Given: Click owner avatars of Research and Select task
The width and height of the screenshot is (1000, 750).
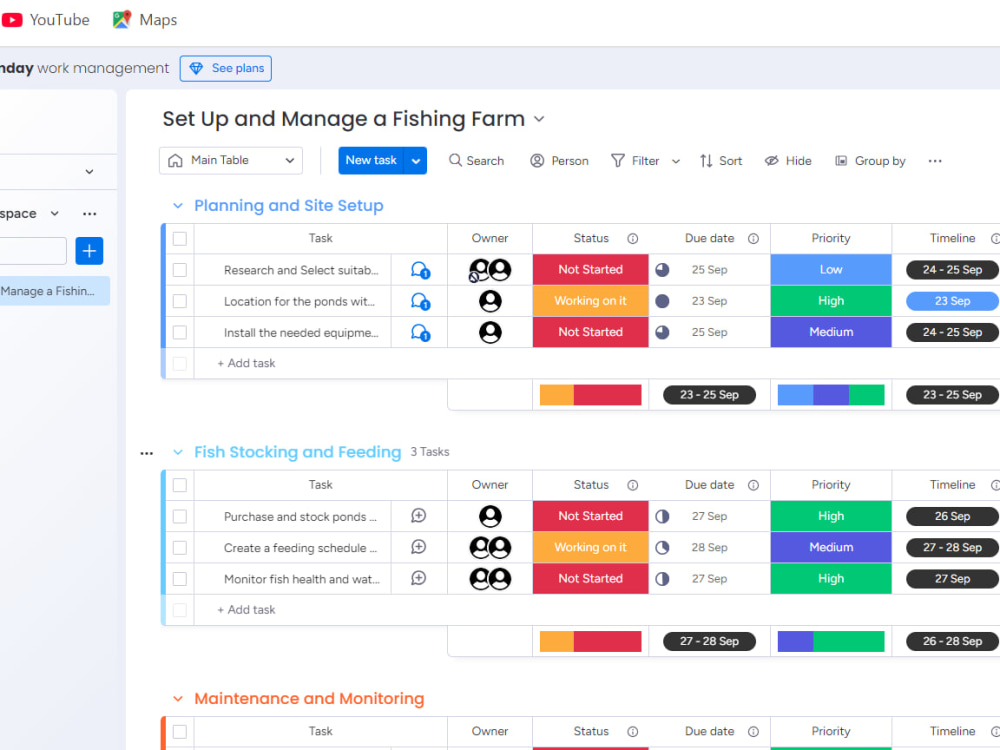Looking at the screenshot, I should [x=490, y=270].
